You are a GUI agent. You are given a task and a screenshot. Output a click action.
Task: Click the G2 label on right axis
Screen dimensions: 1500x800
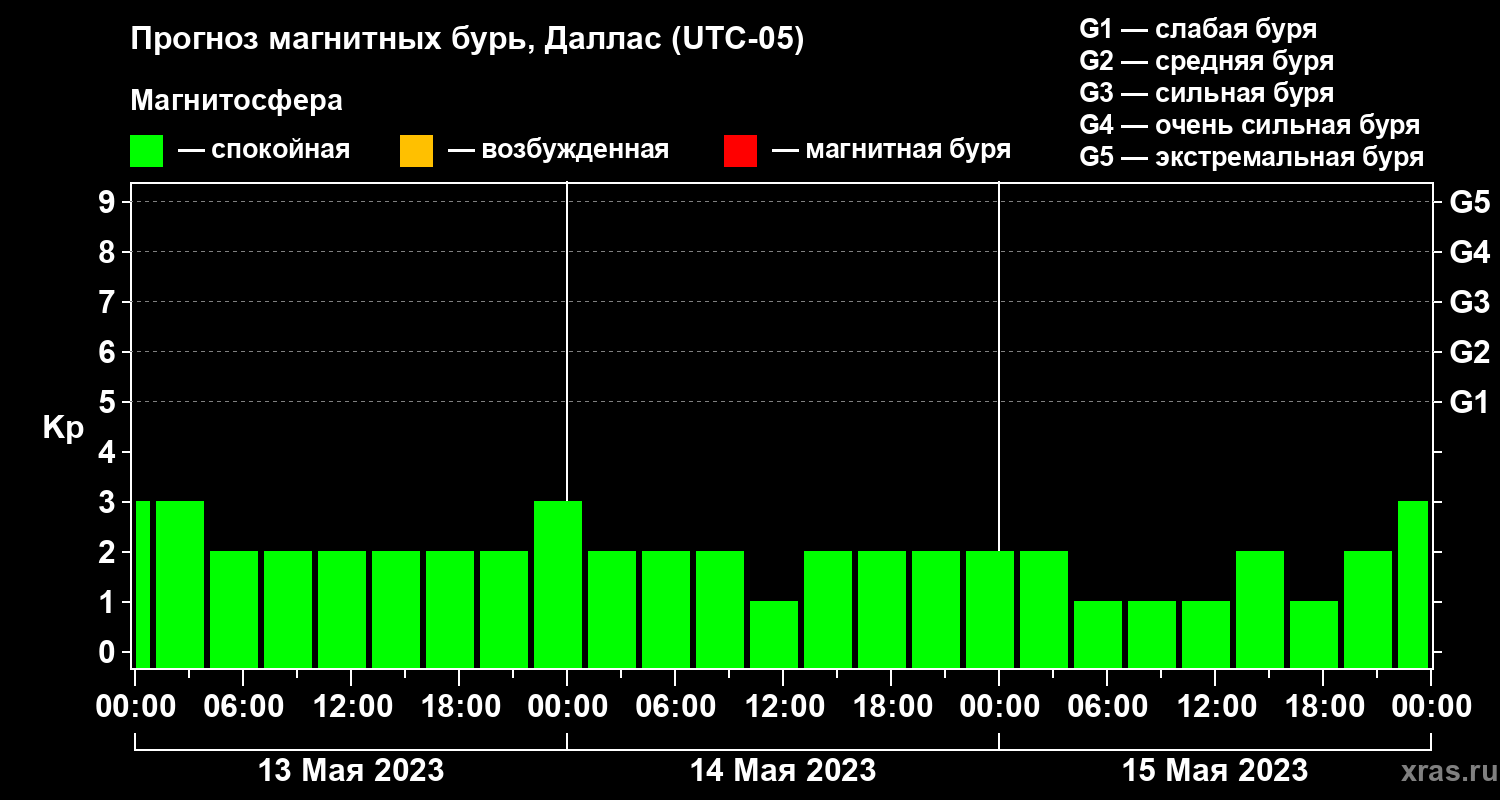(1469, 352)
